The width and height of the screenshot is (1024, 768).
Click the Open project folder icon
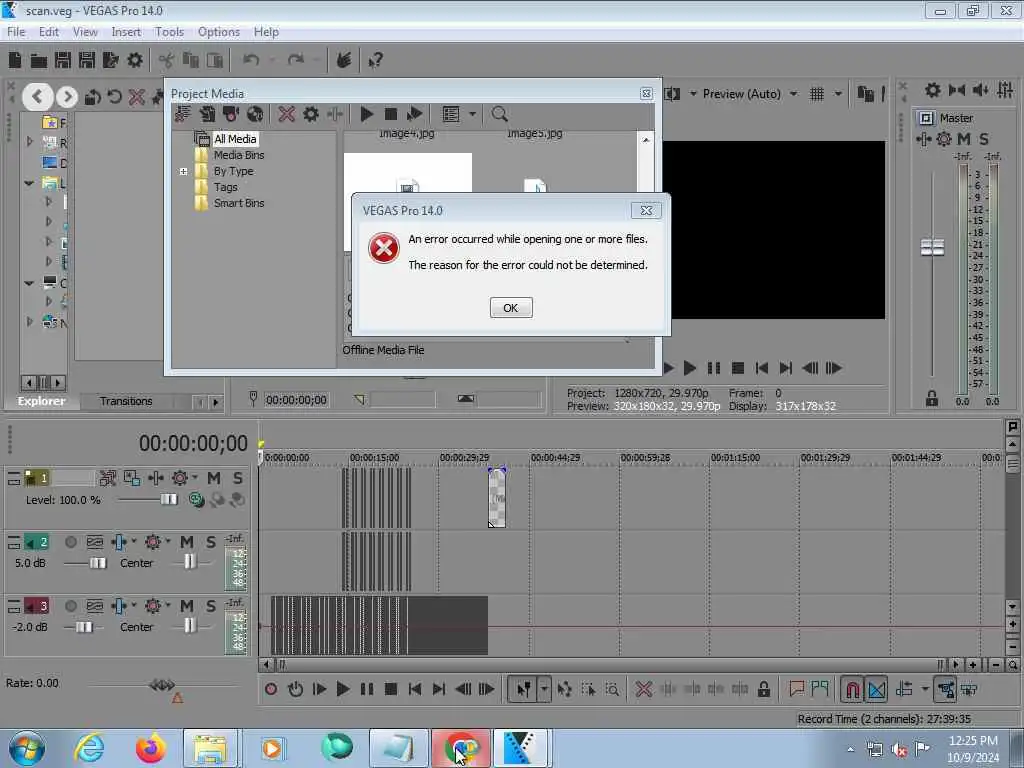(39, 61)
